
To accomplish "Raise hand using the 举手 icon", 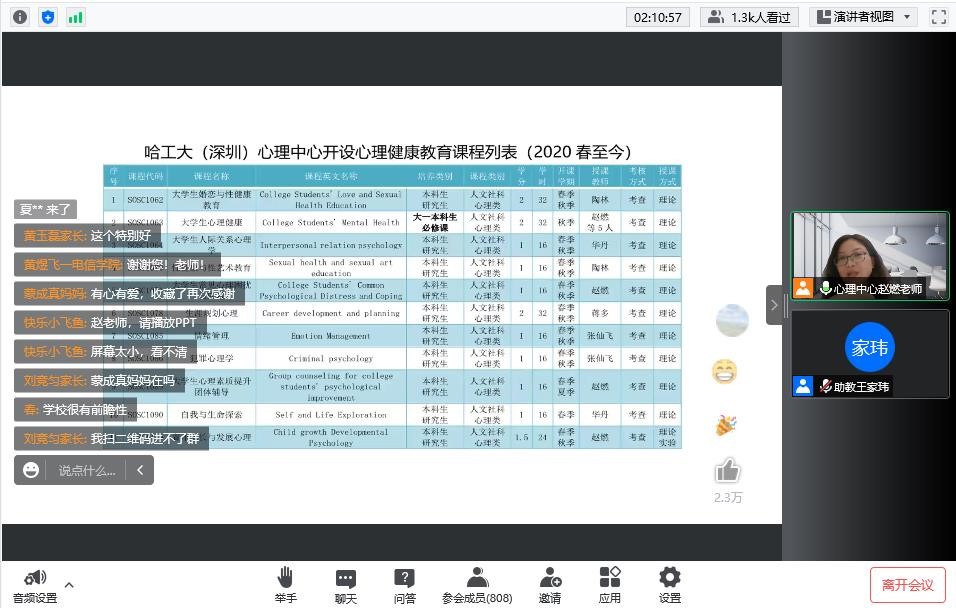I will (286, 578).
